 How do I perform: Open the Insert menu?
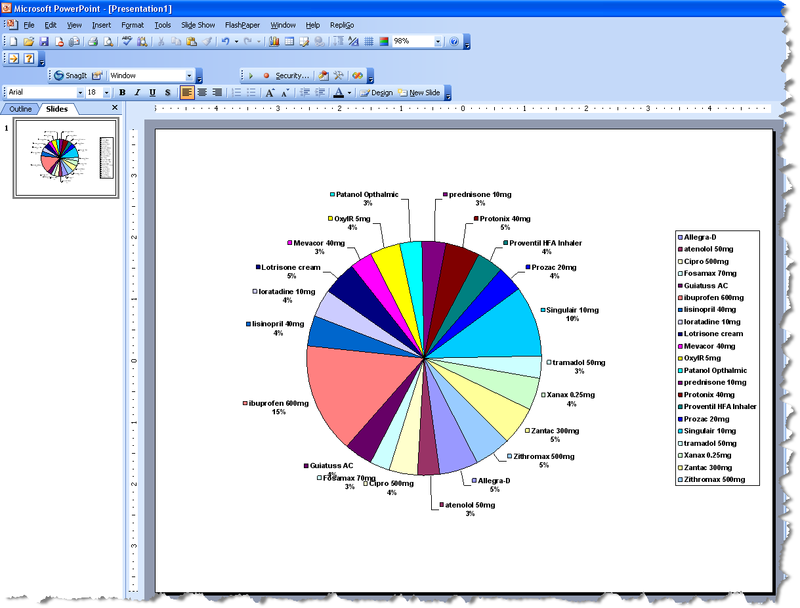point(101,25)
